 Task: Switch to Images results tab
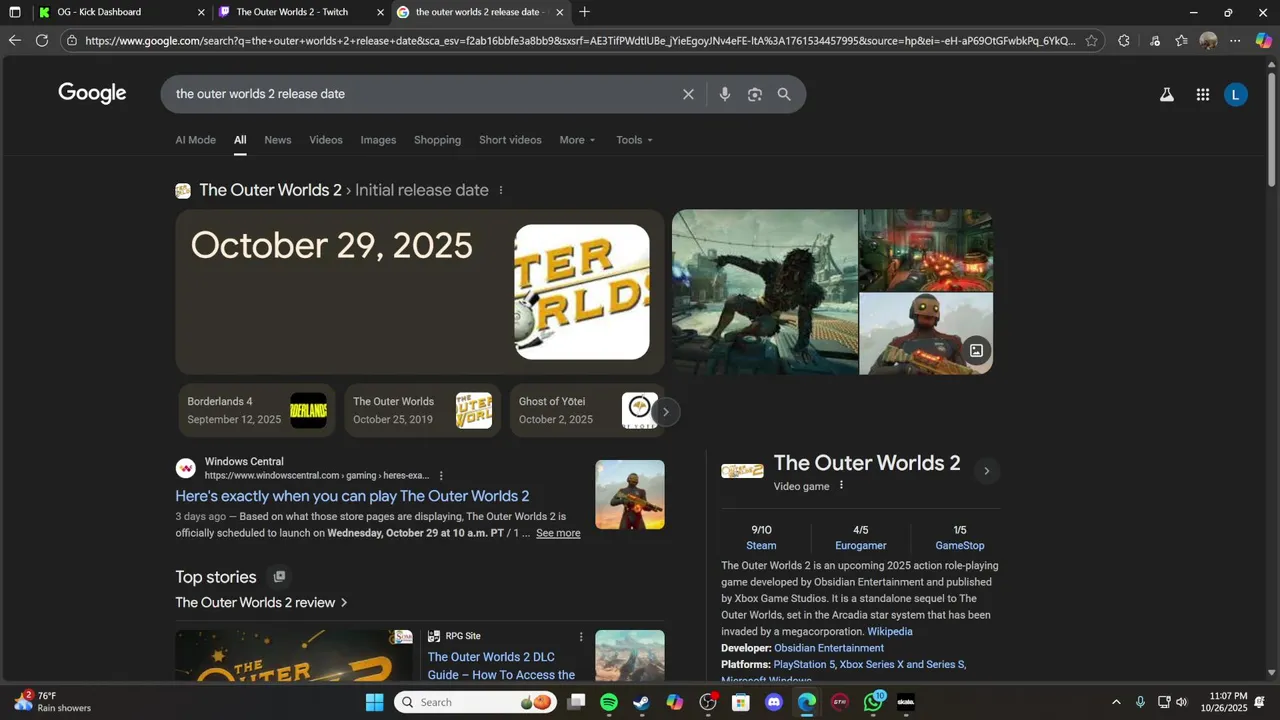(378, 140)
